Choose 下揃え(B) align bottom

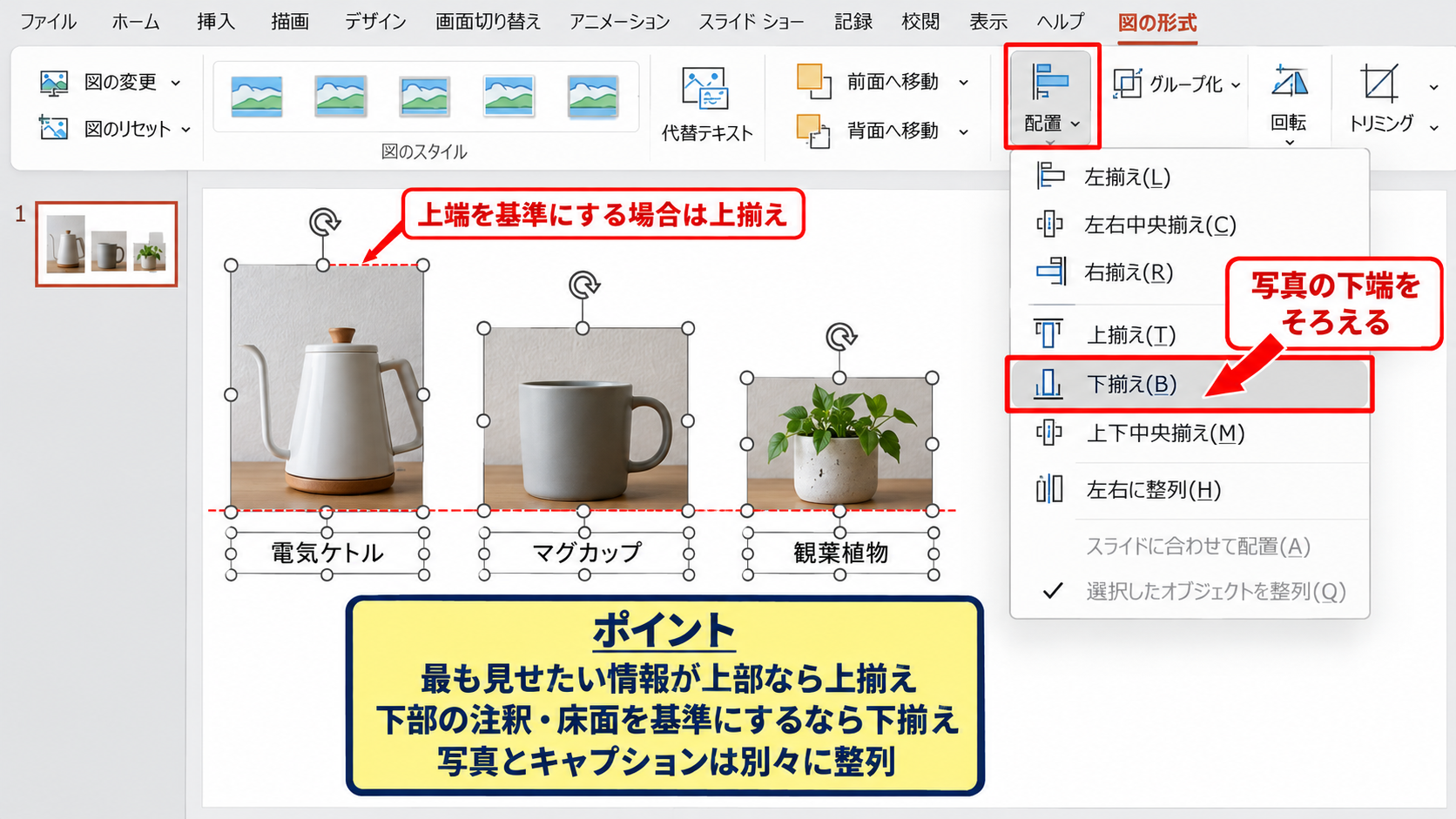pos(1190,384)
